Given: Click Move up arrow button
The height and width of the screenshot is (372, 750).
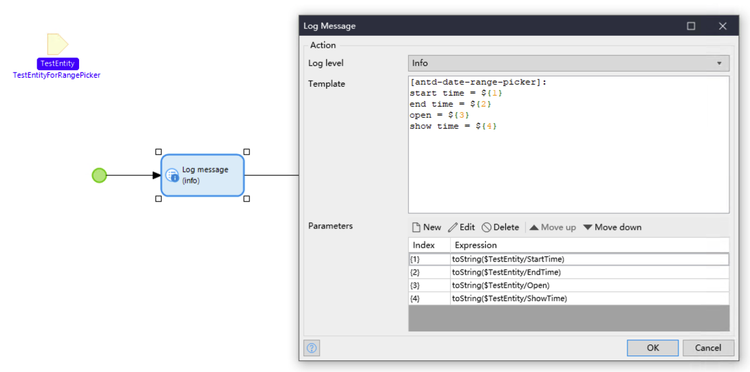Looking at the screenshot, I should point(552,227).
